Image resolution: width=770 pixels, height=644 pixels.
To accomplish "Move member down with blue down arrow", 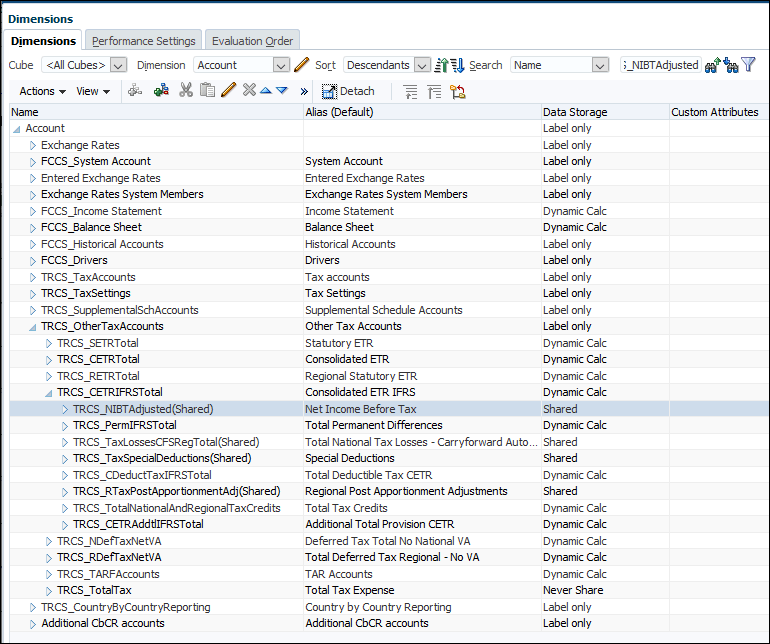I will [282, 91].
